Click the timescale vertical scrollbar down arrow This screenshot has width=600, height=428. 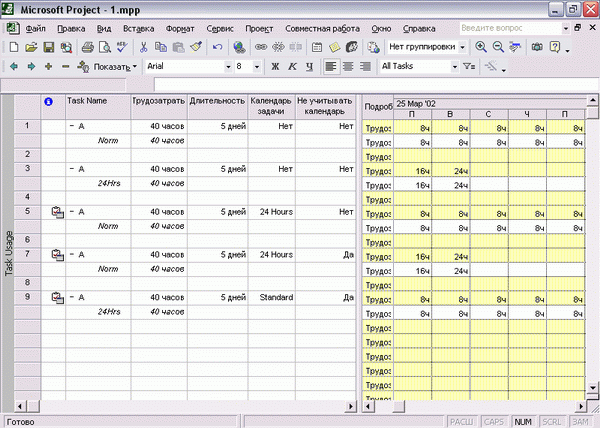click(592, 388)
